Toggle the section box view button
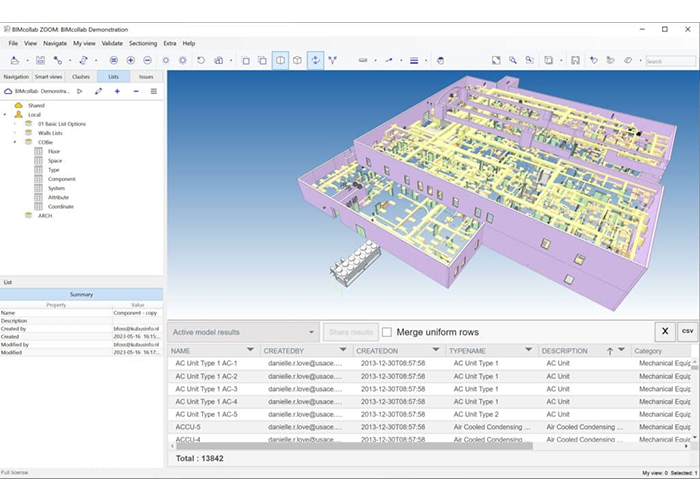The width and height of the screenshot is (700, 500). (281, 61)
